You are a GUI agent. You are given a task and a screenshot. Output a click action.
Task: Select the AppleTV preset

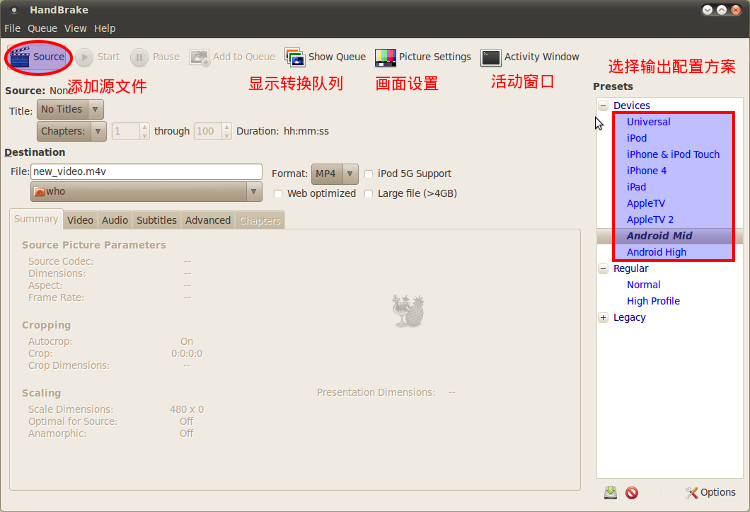point(646,203)
